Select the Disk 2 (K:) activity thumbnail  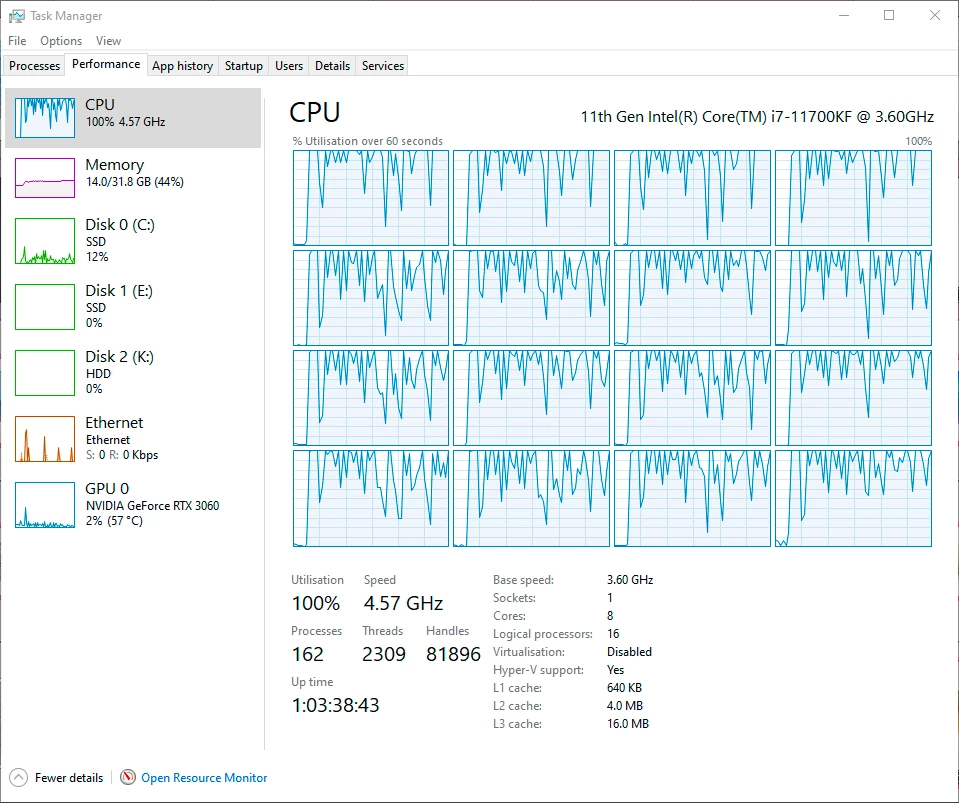tap(45, 373)
